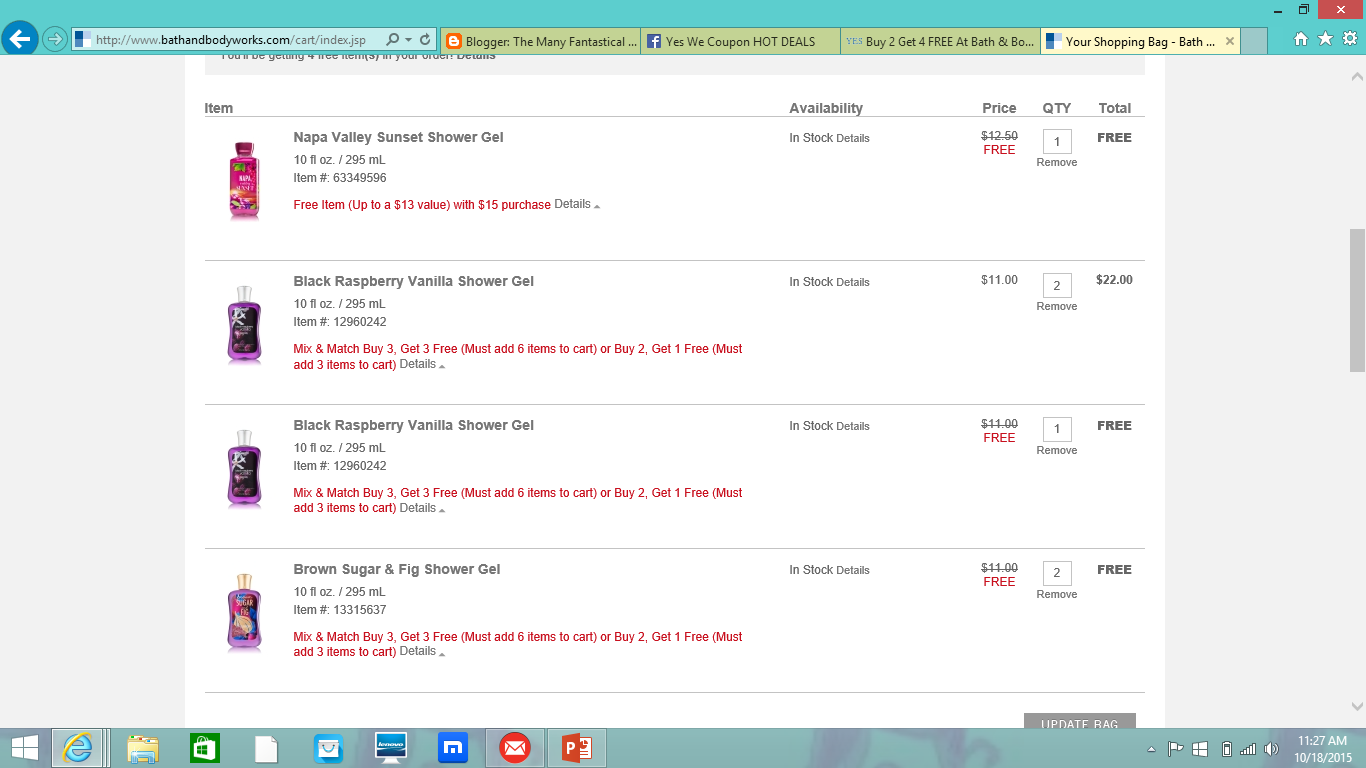
Task: Open Windows Store green taskbar icon
Action: click(x=204, y=748)
